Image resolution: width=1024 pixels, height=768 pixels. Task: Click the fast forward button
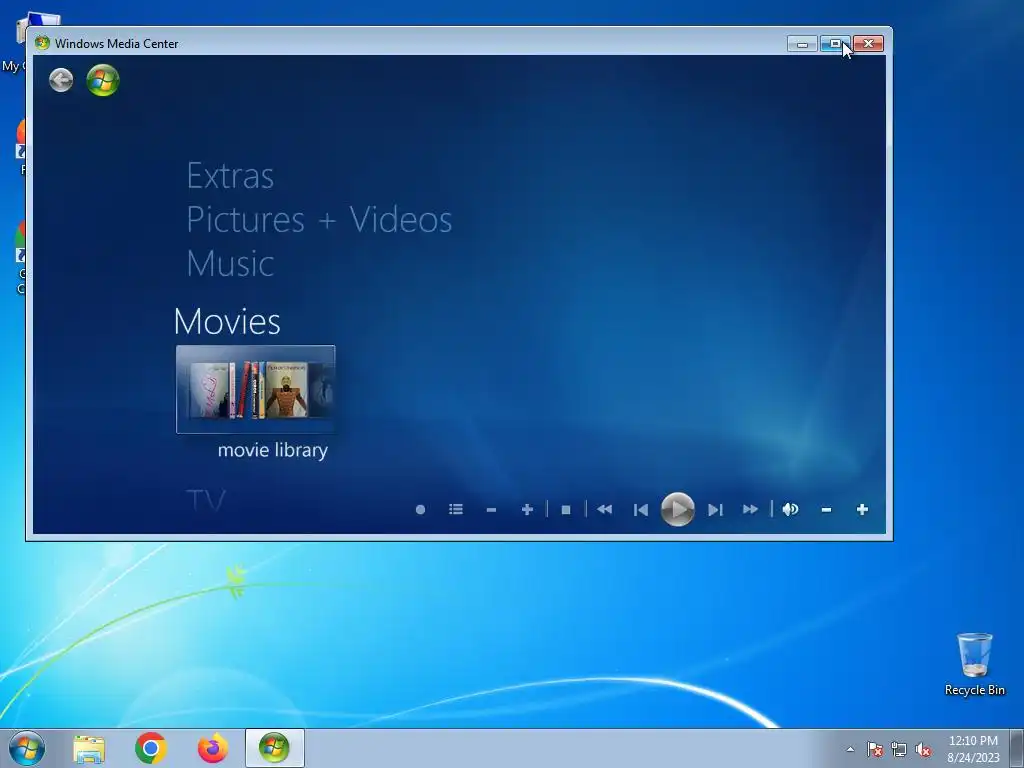750,509
